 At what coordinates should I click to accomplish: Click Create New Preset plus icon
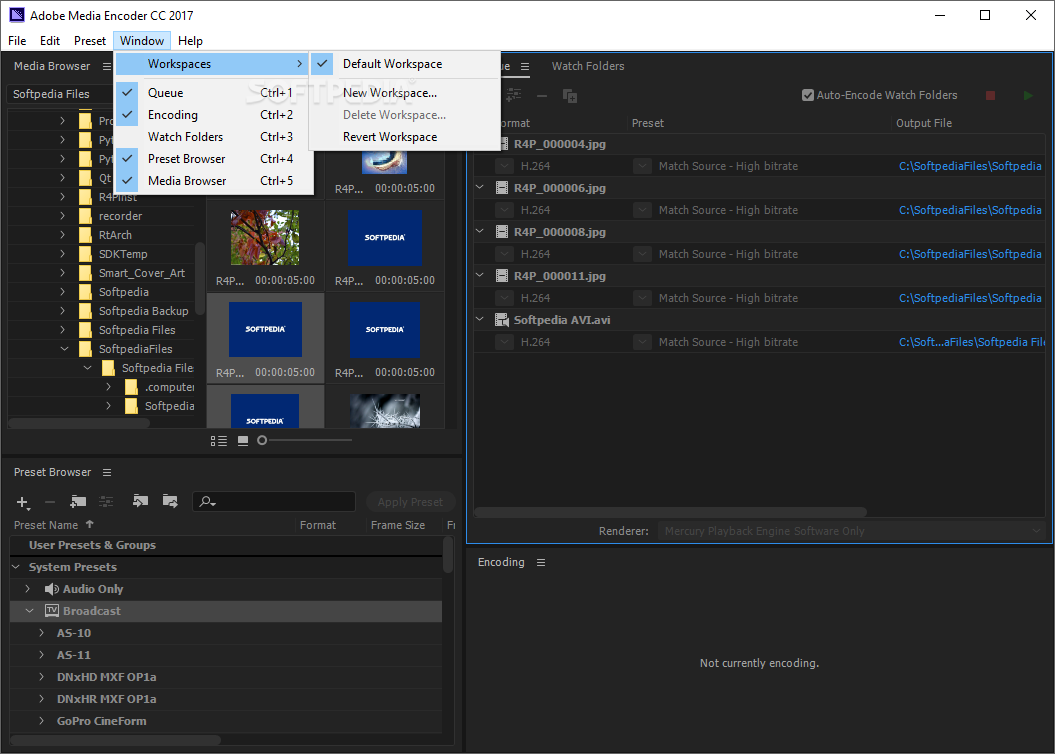(x=22, y=502)
